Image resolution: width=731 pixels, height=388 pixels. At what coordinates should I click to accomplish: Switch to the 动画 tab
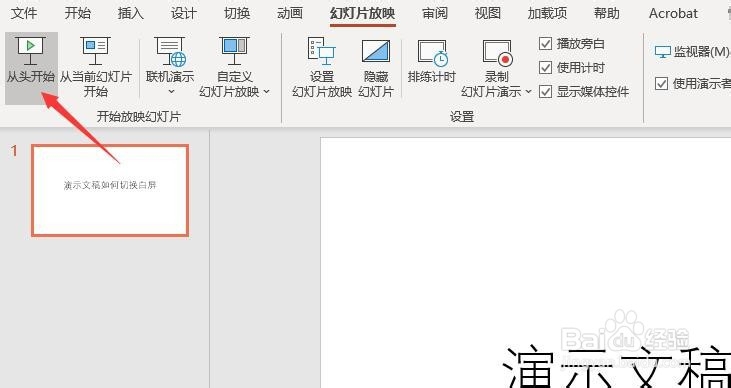point(290,13)
